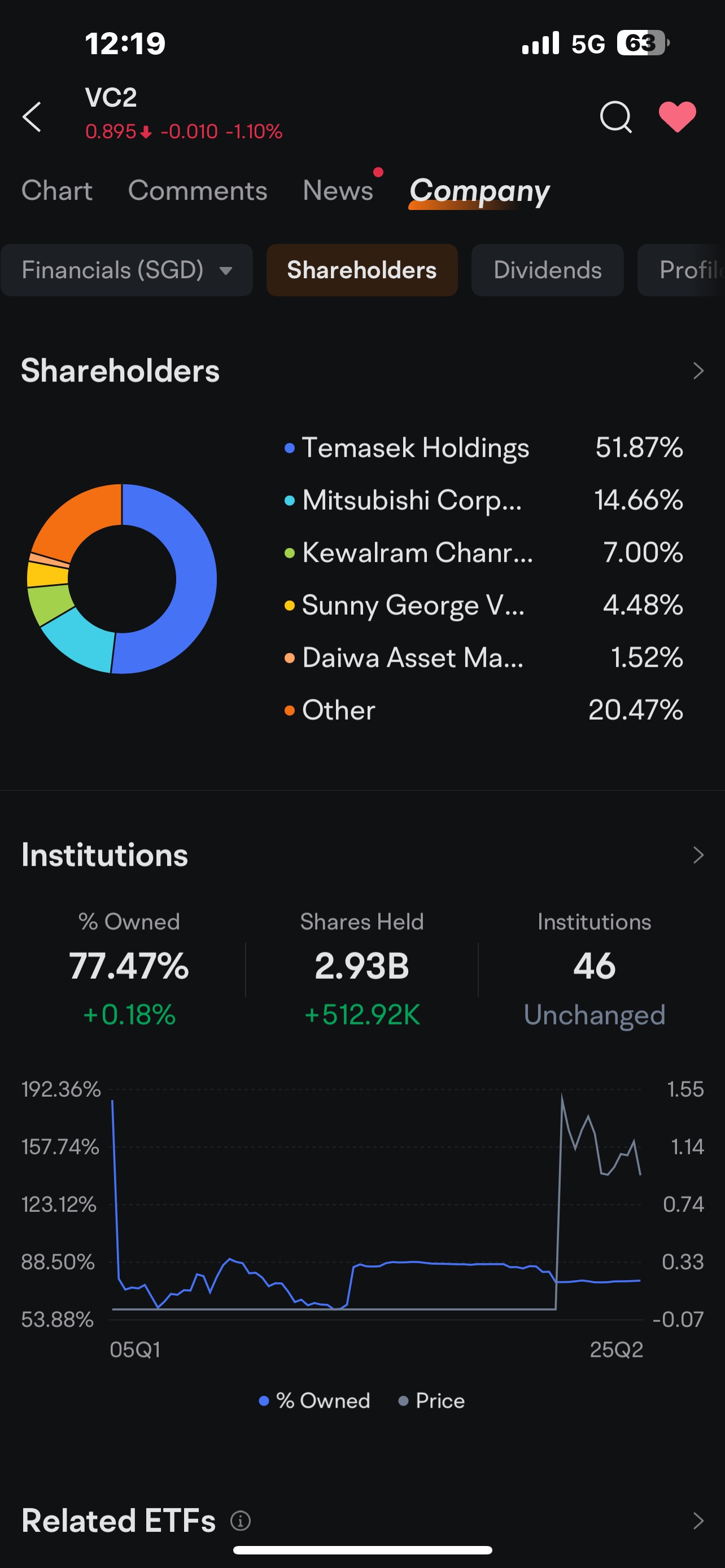Tap the home indicator bar
This screenshot has height=1568, width=725.
click(362, 1550)
